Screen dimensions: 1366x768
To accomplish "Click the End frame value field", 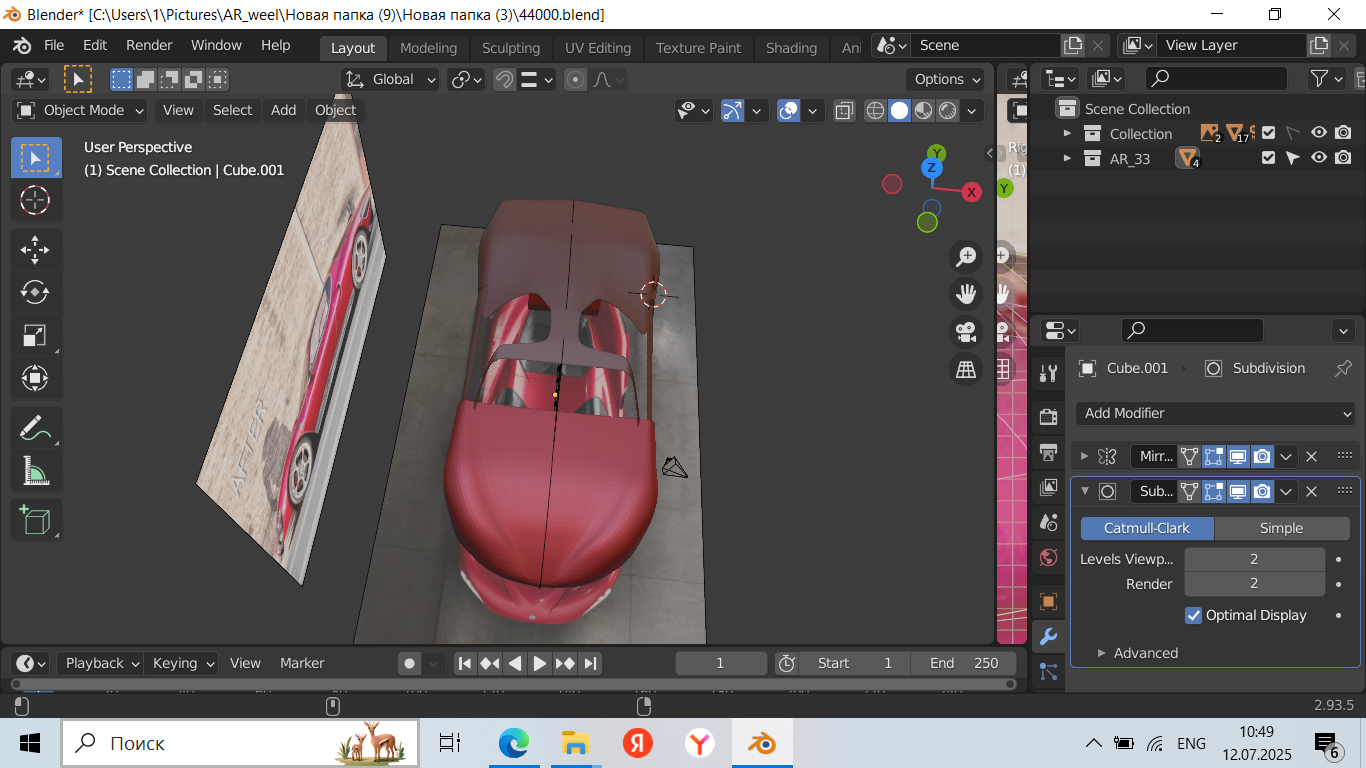I will 964,663.
